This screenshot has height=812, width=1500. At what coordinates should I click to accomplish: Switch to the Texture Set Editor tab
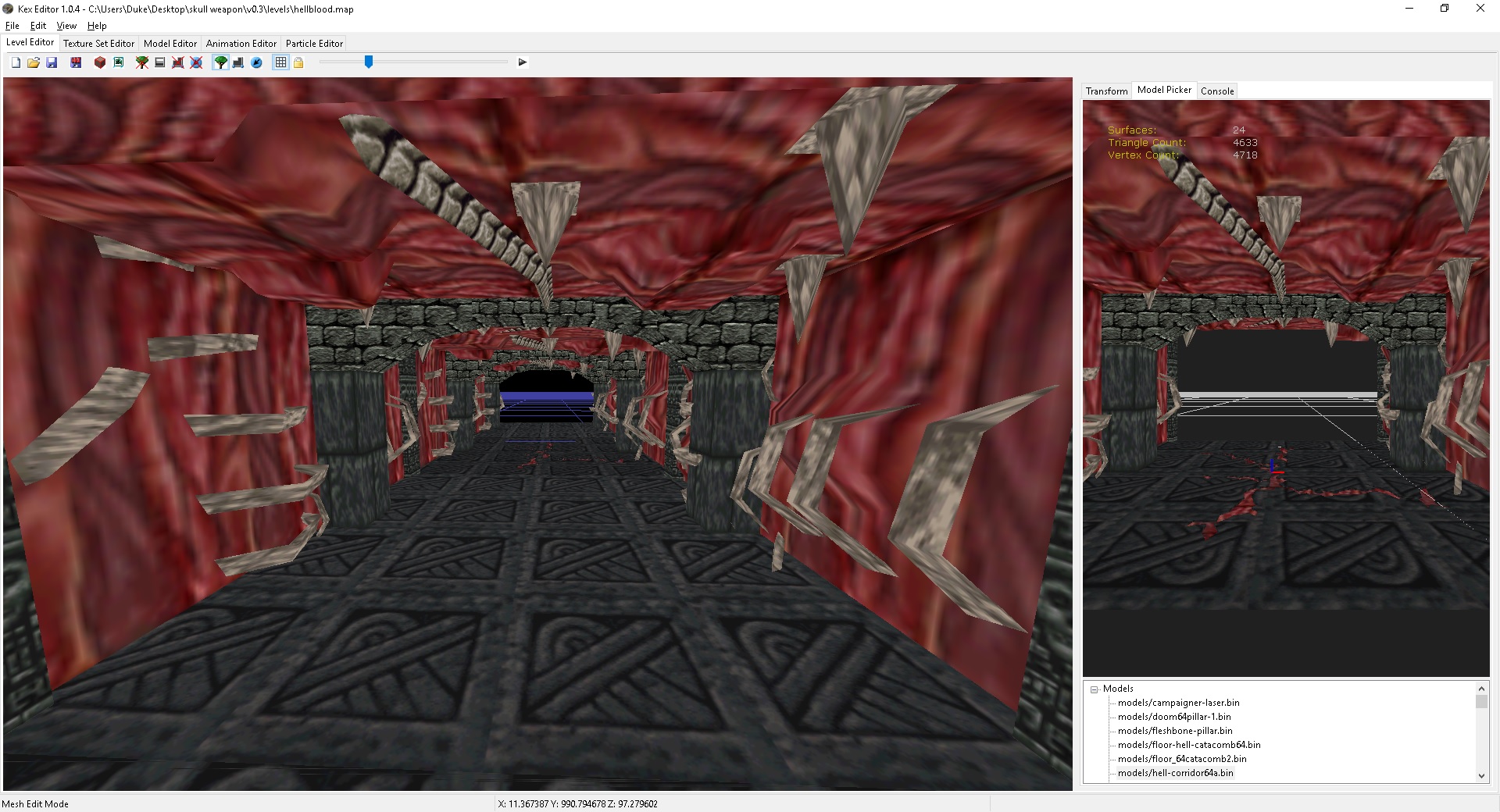pyautogui.click(x=98, y=44)
